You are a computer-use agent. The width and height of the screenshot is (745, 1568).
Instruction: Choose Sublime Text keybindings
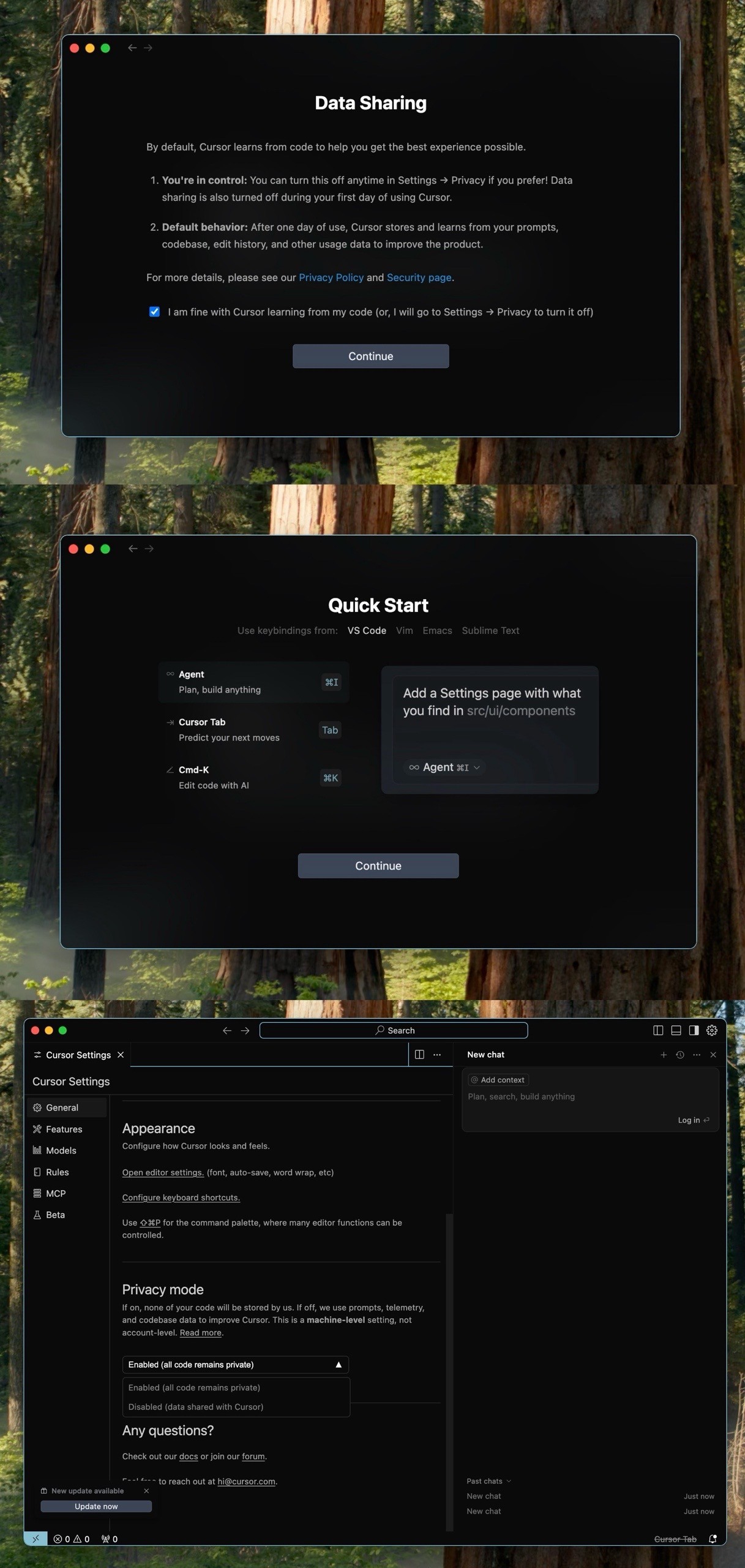click(x=490, y=630)
